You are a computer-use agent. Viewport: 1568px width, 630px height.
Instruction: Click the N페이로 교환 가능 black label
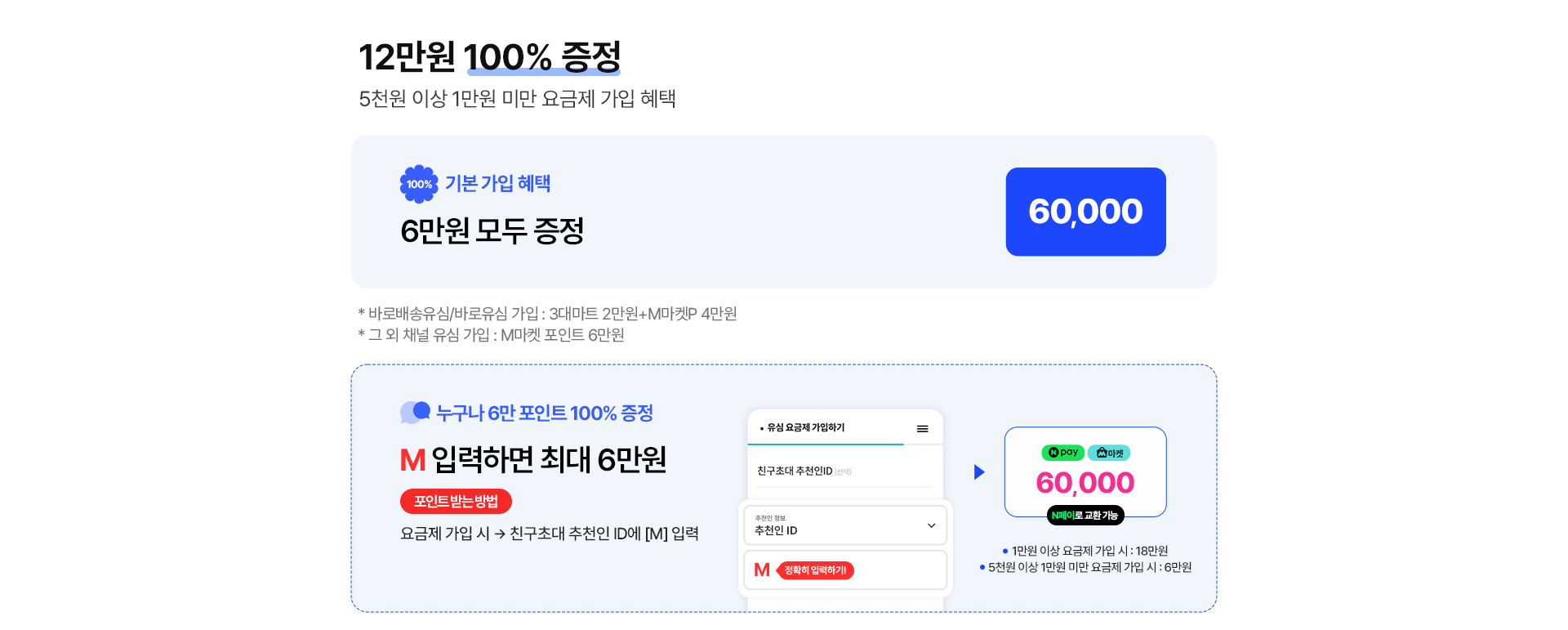(x=1085, y=516)
